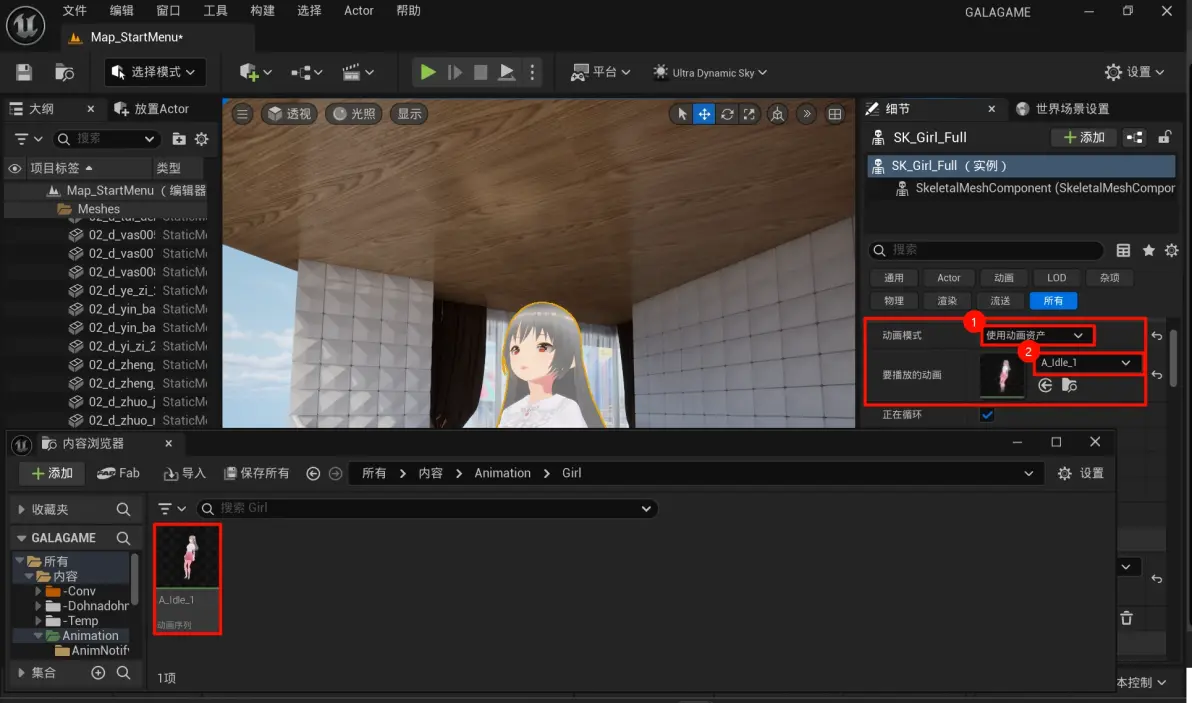Select the LOD category filter in Details
The image size is (1192, 703).
coord(1057,278)
